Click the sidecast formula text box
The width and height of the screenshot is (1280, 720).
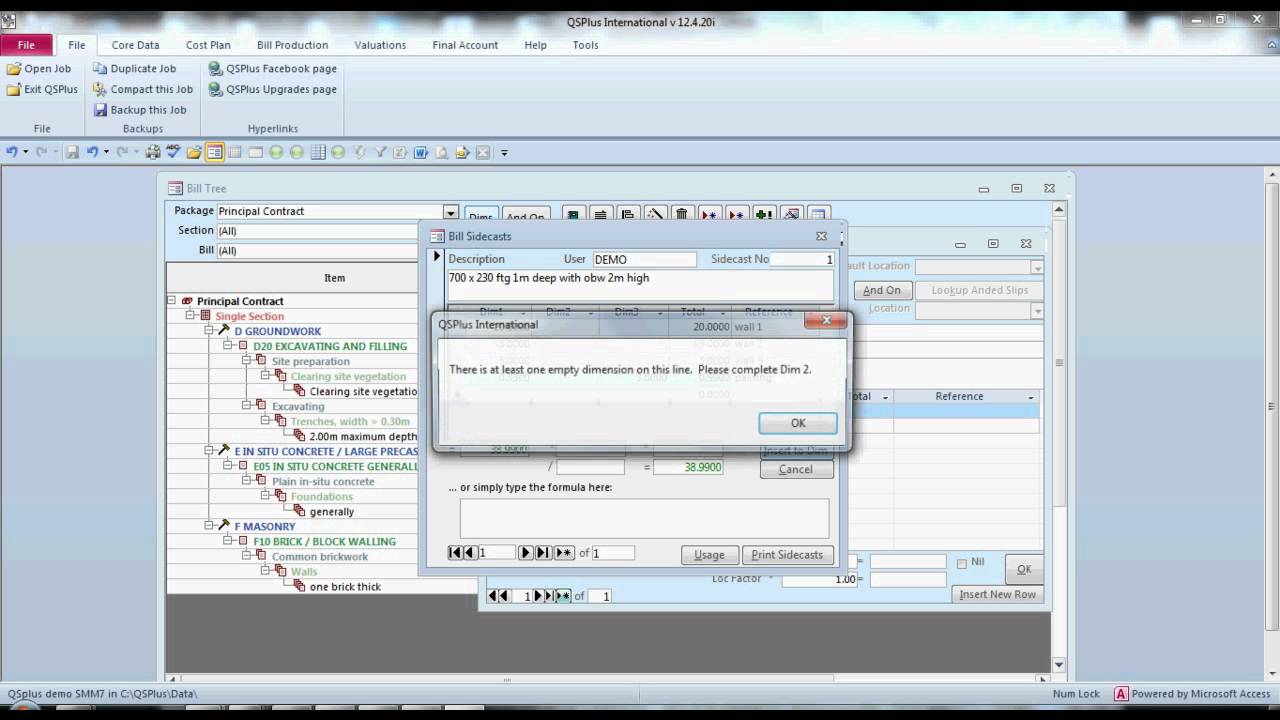coord(644,519)
